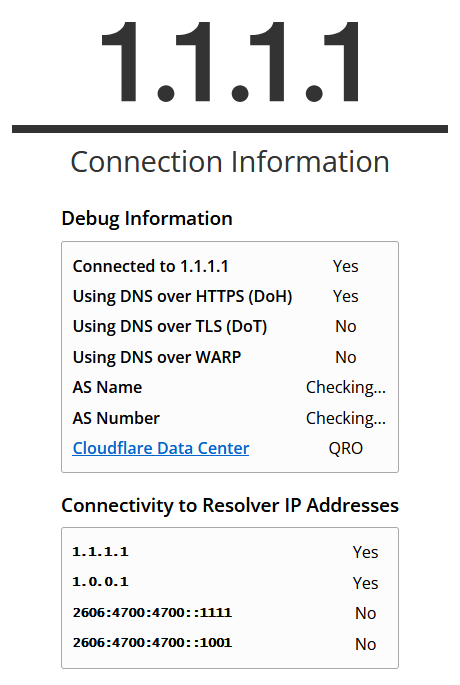
Task: Click the Connectivity to Resolver IP Addresses heading
Action: pos(230,505)
